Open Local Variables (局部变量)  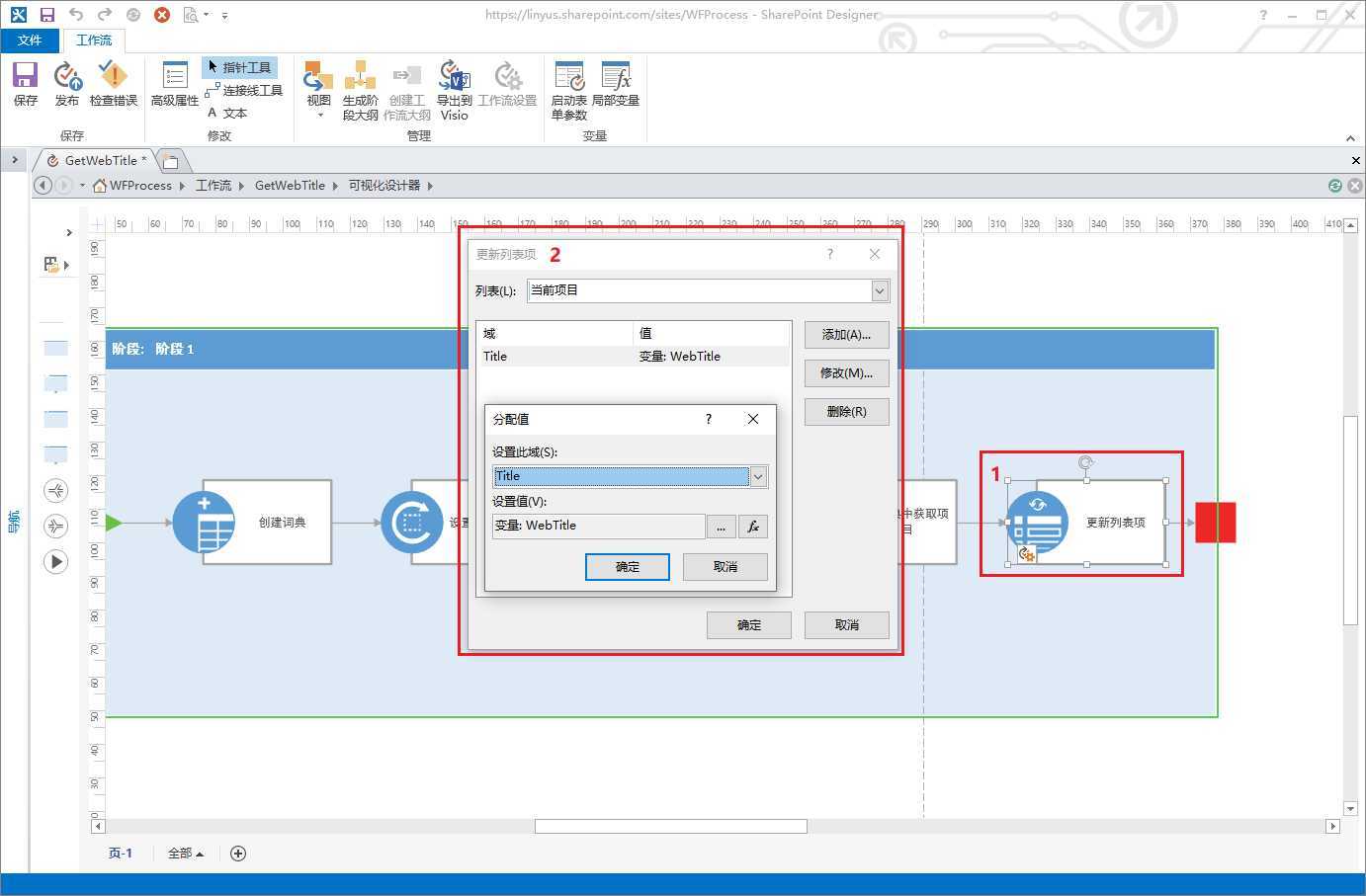(615, 83)
